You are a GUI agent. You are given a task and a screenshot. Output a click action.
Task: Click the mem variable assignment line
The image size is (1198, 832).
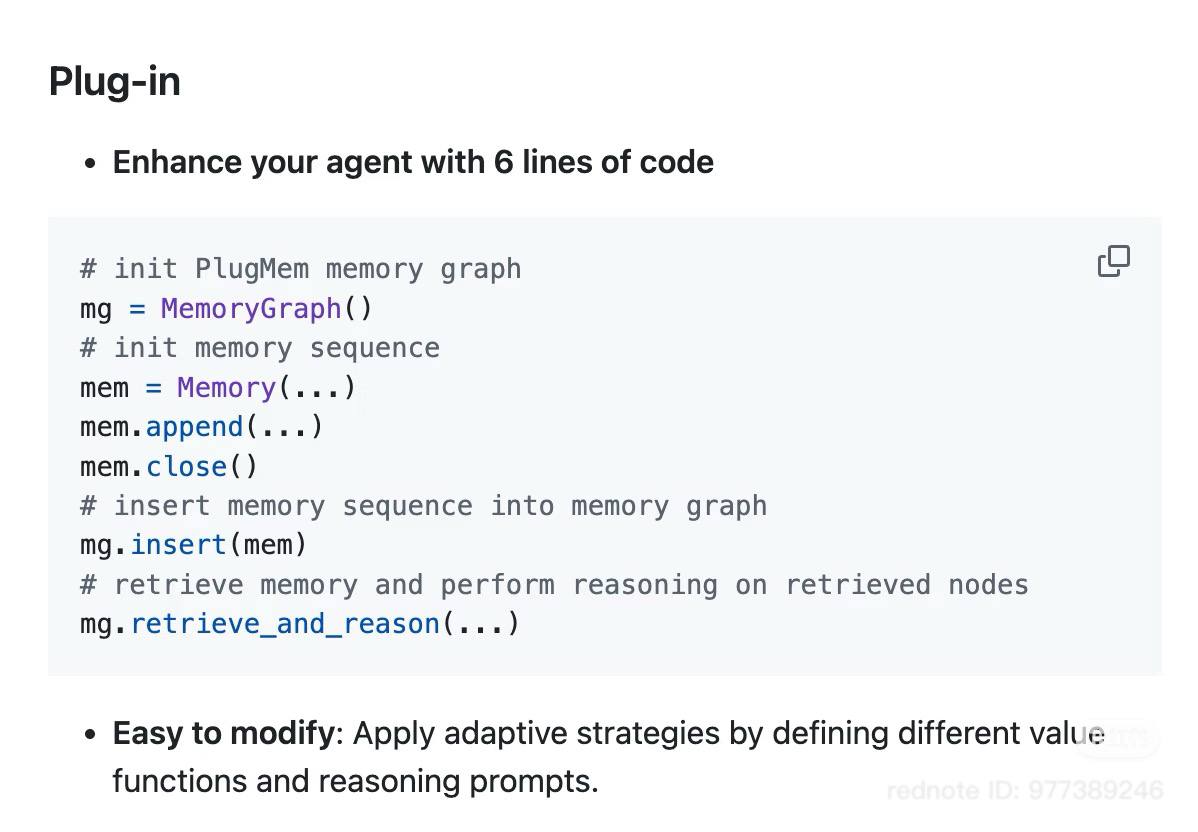[103, 387]
